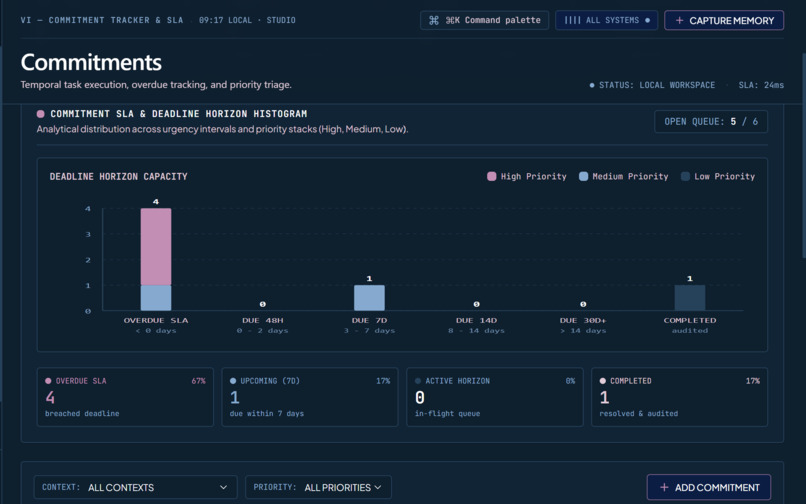Click the 'DUE 30D+' axis label
The height and width of the screenshot is (504, 806).
click(583, 320)
